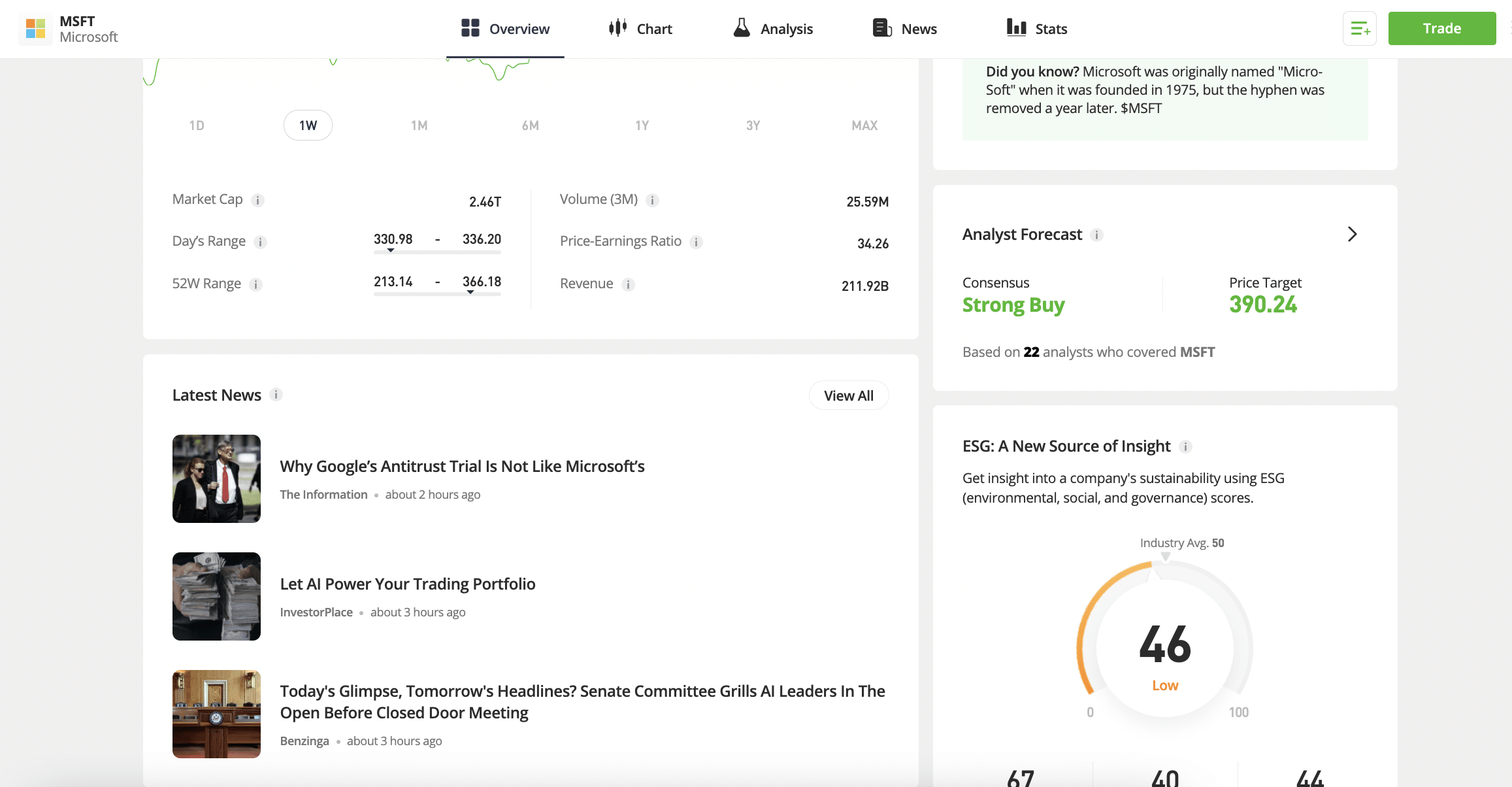Open Google's Antitrust Trial article headline
Viewport: 1512px width, 787px height.
462,466
